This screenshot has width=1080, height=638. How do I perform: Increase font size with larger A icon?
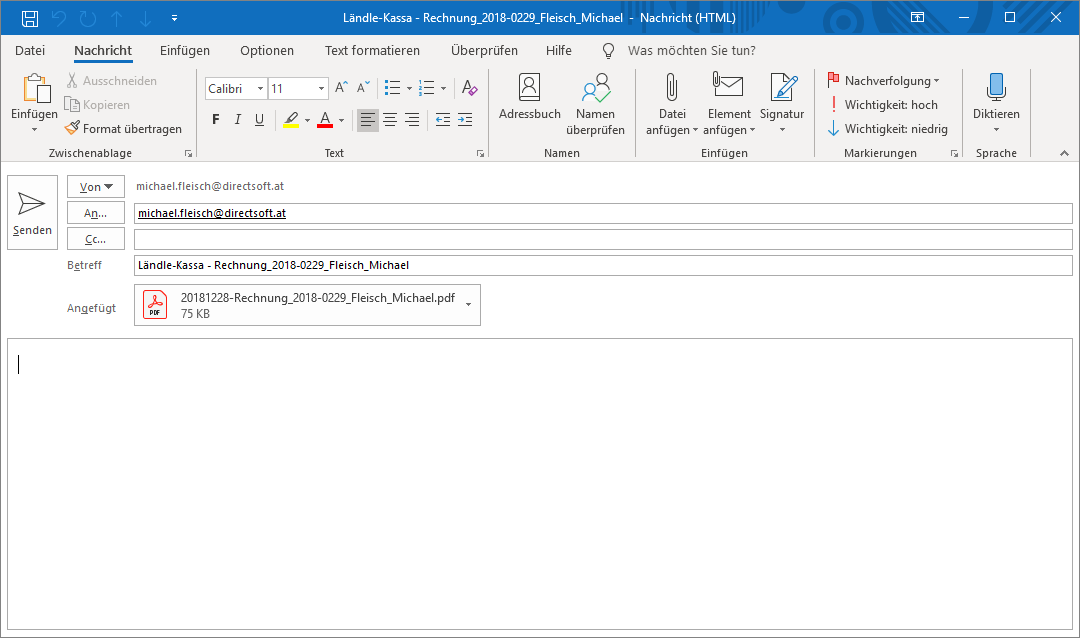tap(341, 88)
